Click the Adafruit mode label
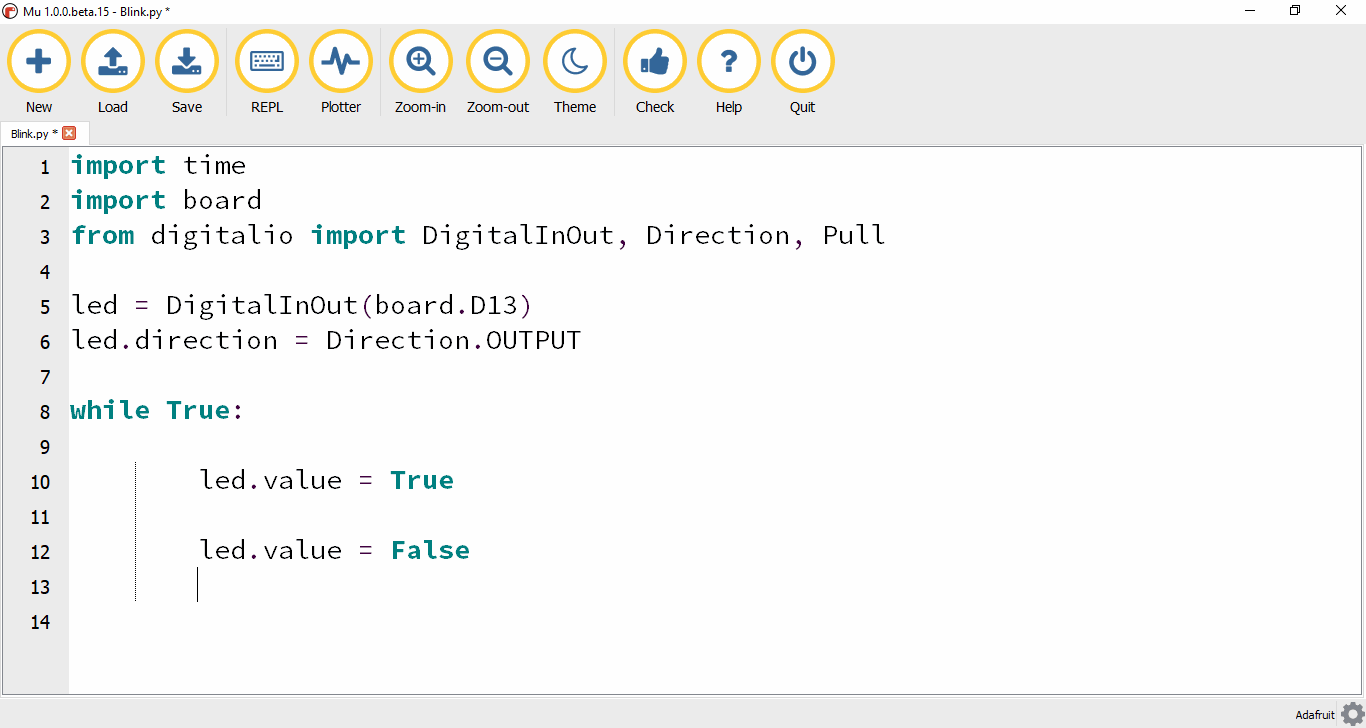This screenshot has height=728, width=1366. click(1315, 714)
